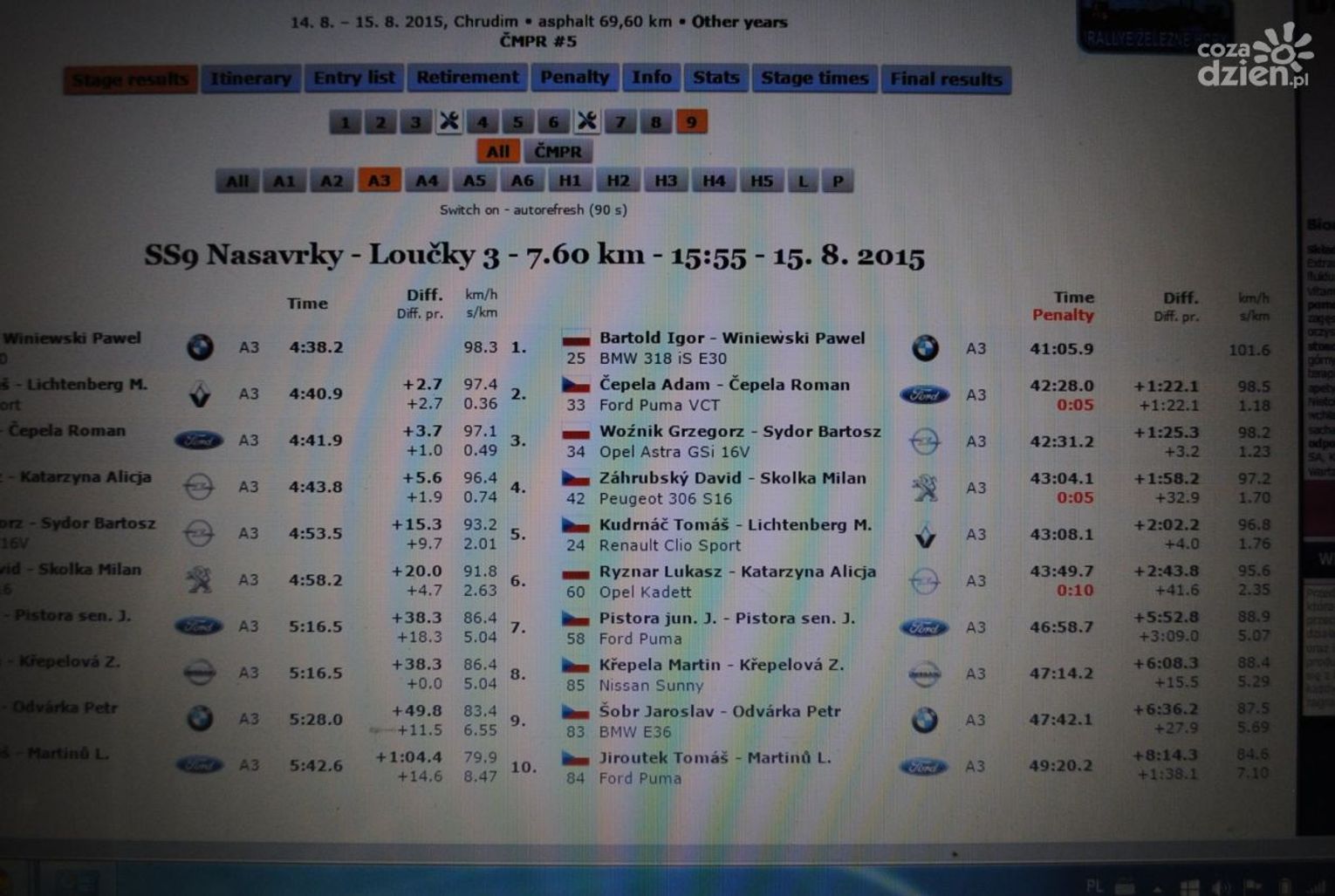This screenshot has width=1335, height=896.
Task: Filter by class A1
Action: click(284, 181)
